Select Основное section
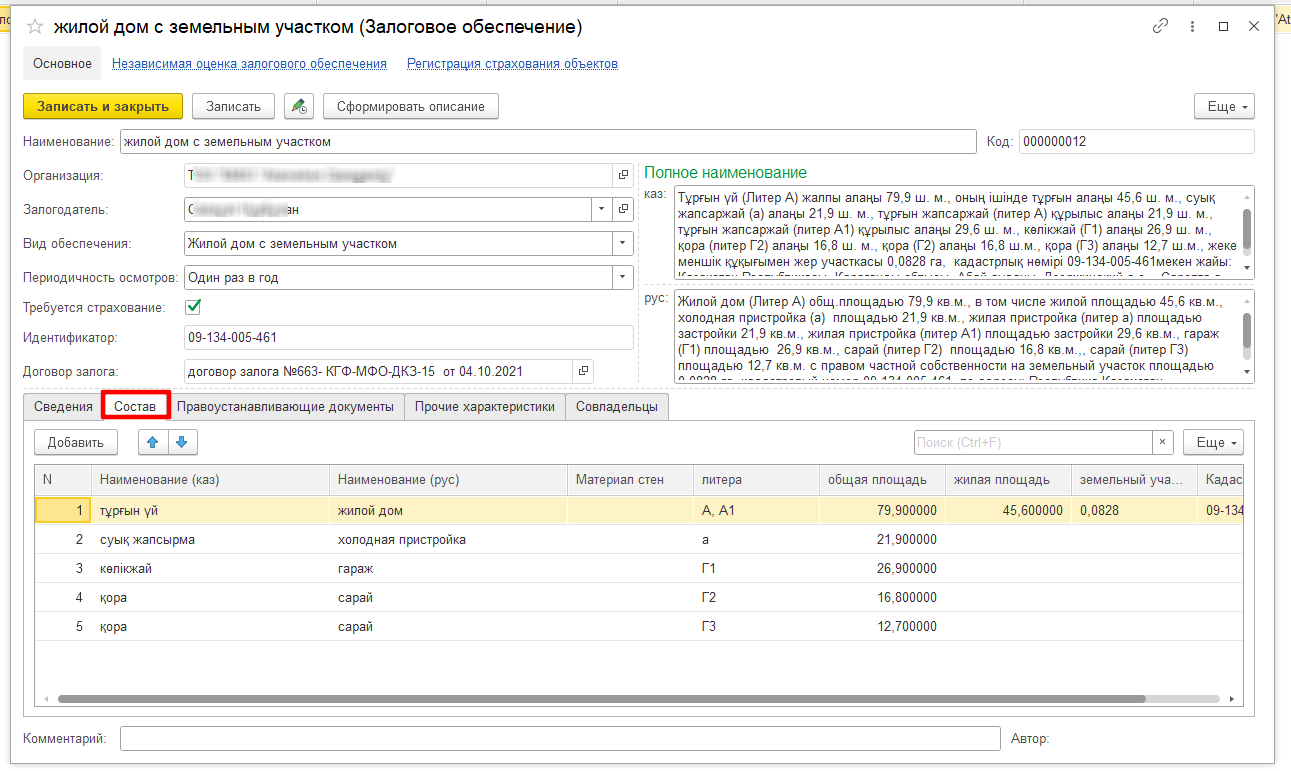The width and height of the screenshot is (1291, 771). coord(62,63)
